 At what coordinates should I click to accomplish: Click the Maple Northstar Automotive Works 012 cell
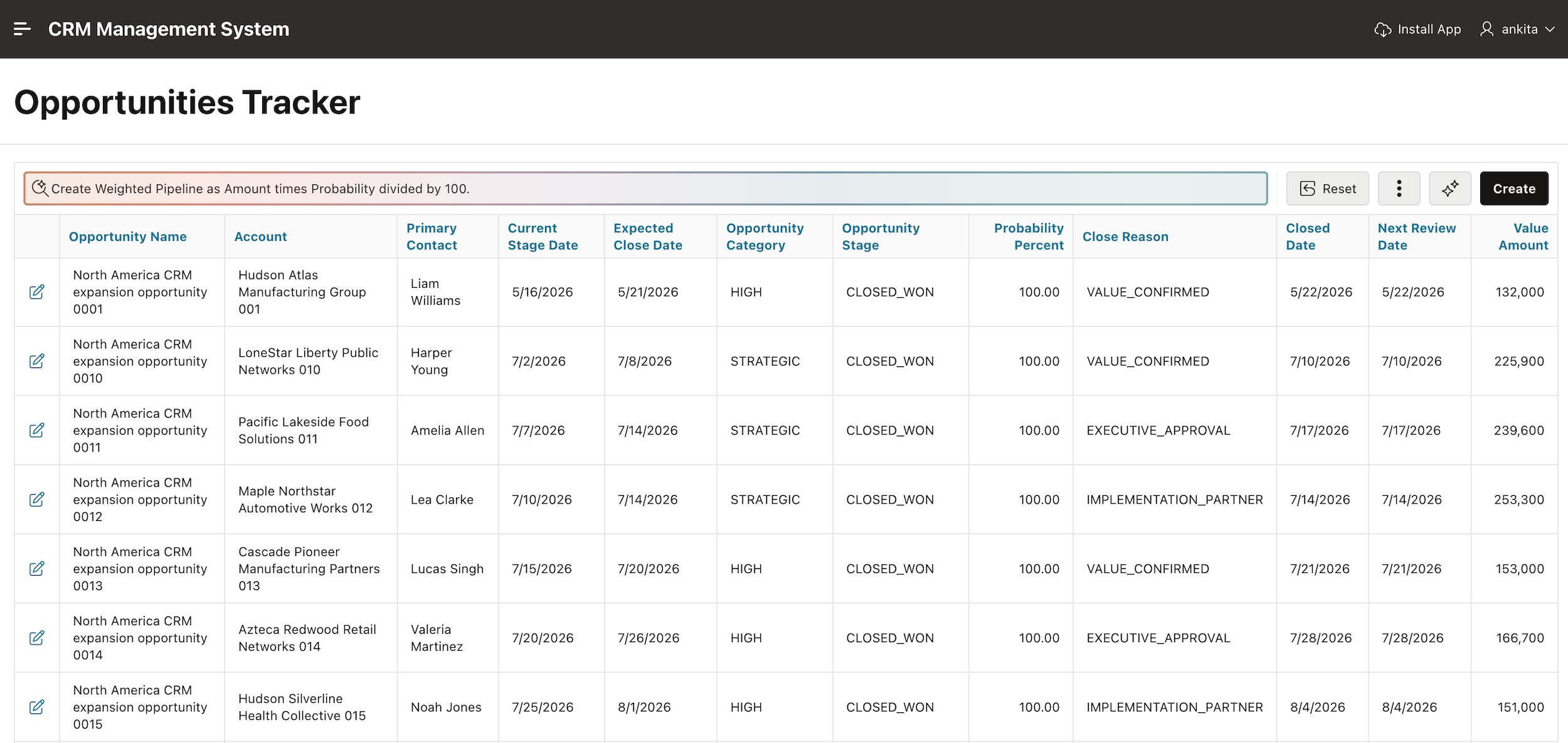click(x=310, y=500)
